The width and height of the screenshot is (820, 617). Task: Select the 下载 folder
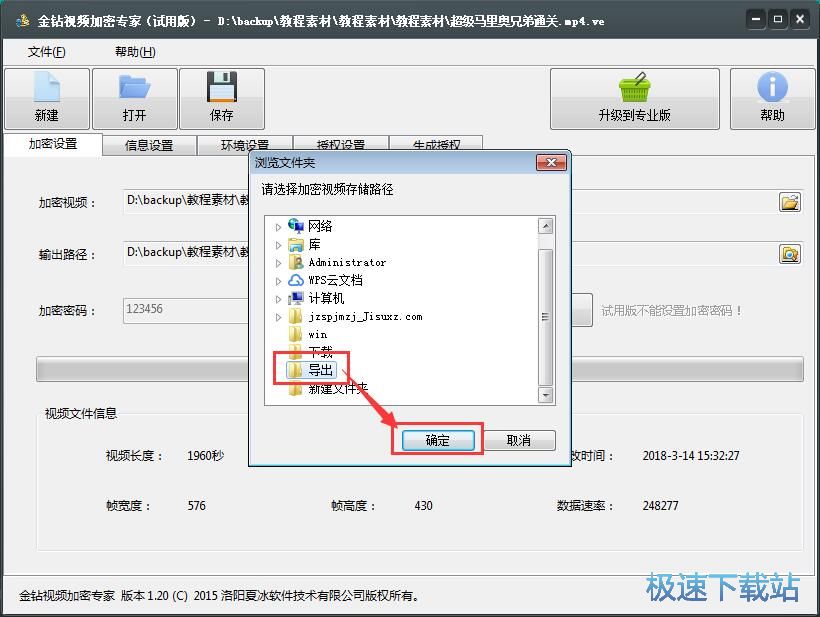click(x=310, y=351)
